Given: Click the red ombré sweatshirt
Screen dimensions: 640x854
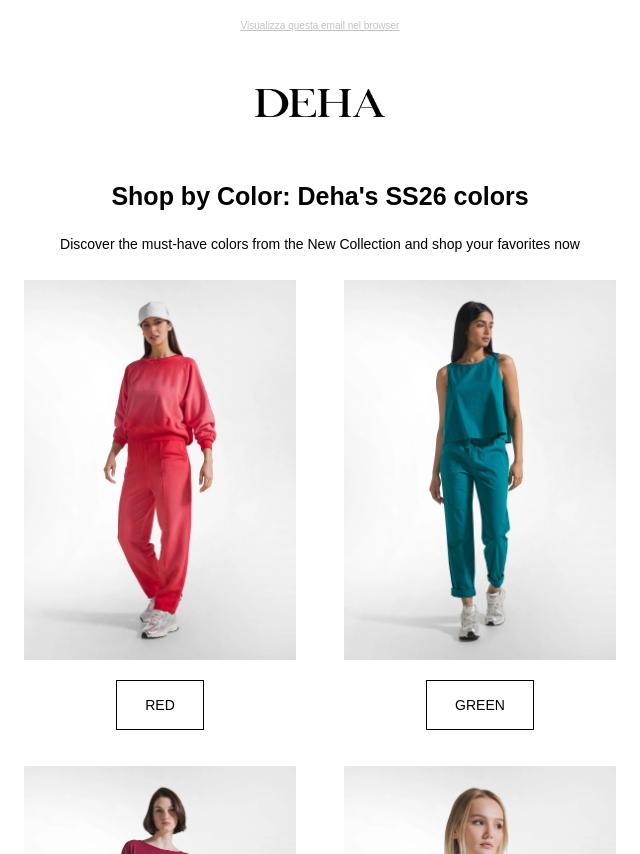Looking at the screenshot, I should coord(163,400).
